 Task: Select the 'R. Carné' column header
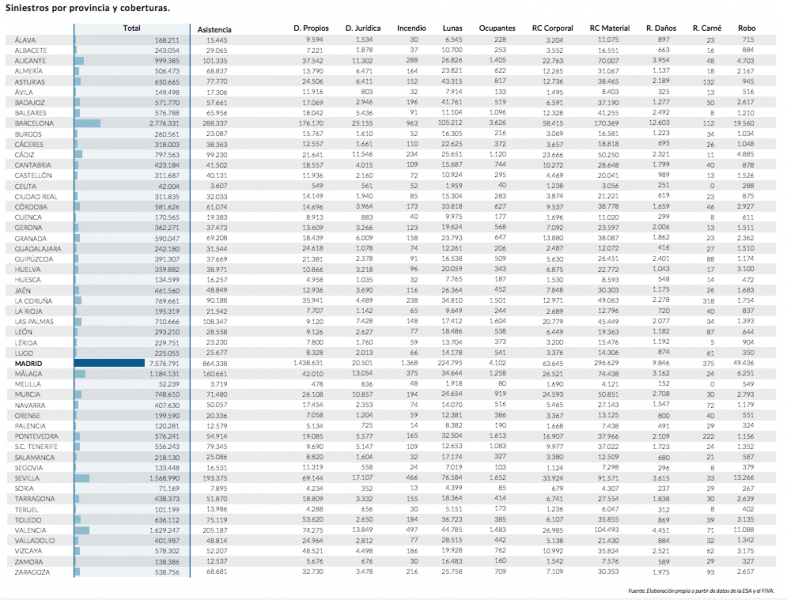[707, 28]
